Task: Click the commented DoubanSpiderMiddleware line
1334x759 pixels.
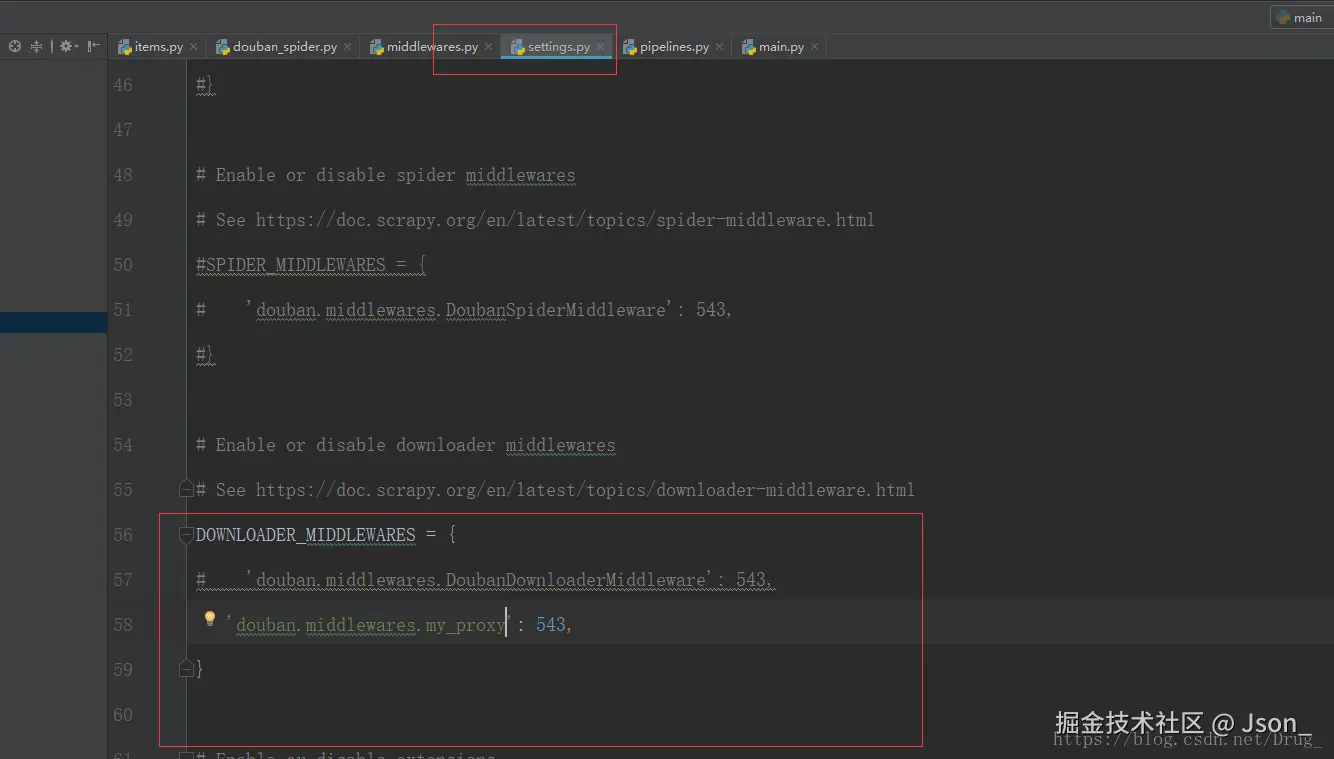Action: (465, 310)
